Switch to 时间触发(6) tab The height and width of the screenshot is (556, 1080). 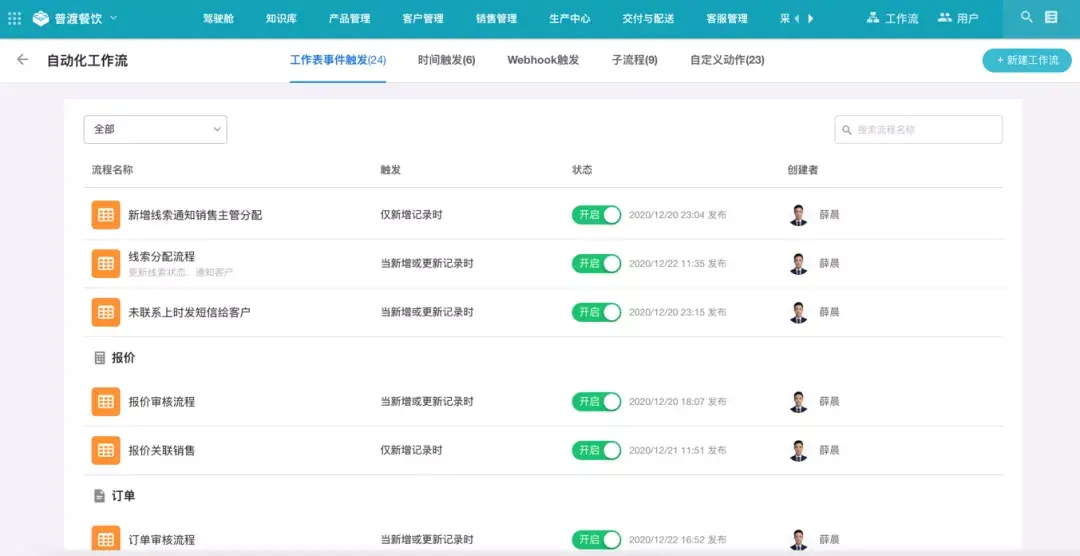click(446, 60)
